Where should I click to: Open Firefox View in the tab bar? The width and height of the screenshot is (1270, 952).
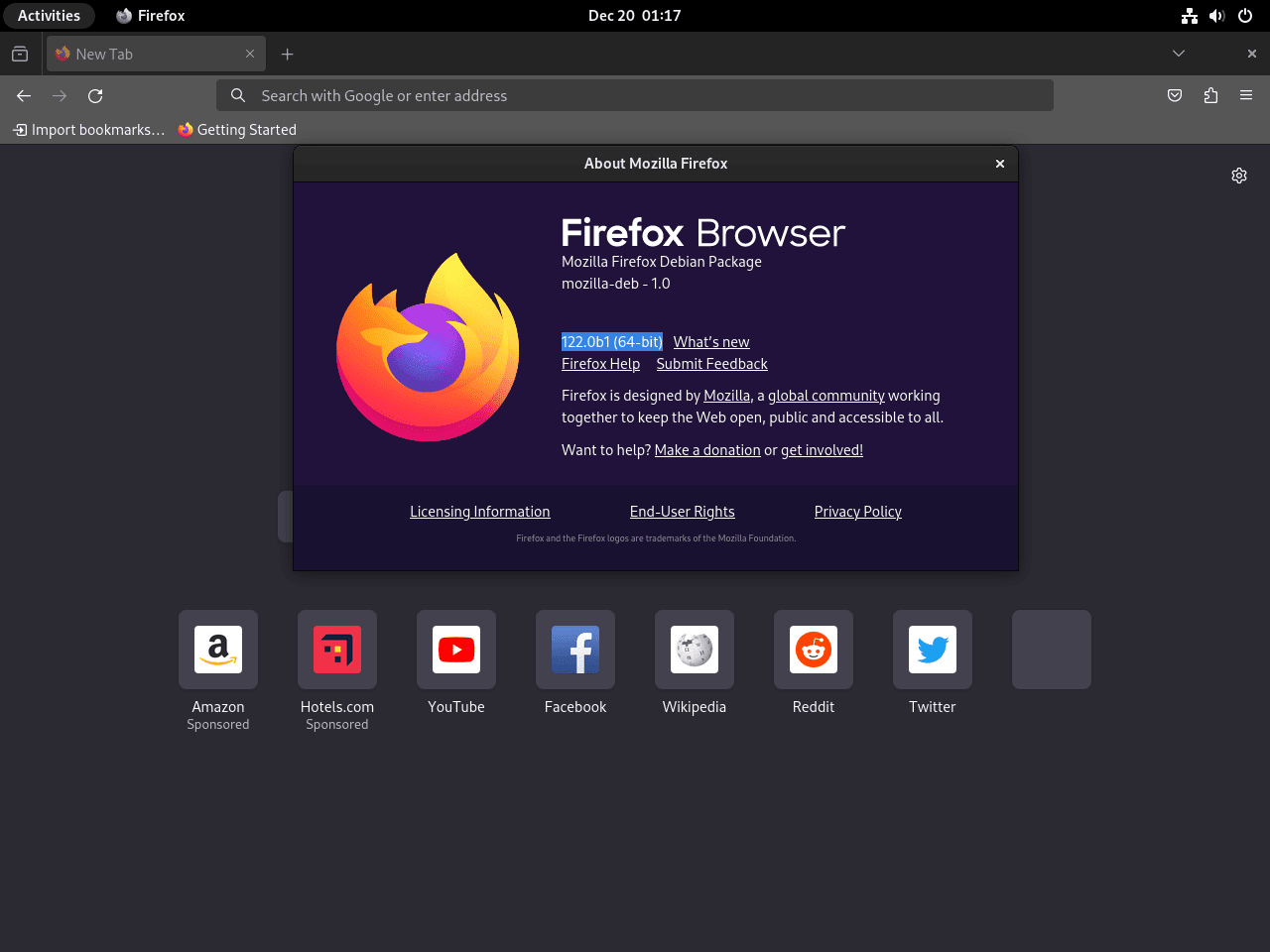click(x=20, y=54)
